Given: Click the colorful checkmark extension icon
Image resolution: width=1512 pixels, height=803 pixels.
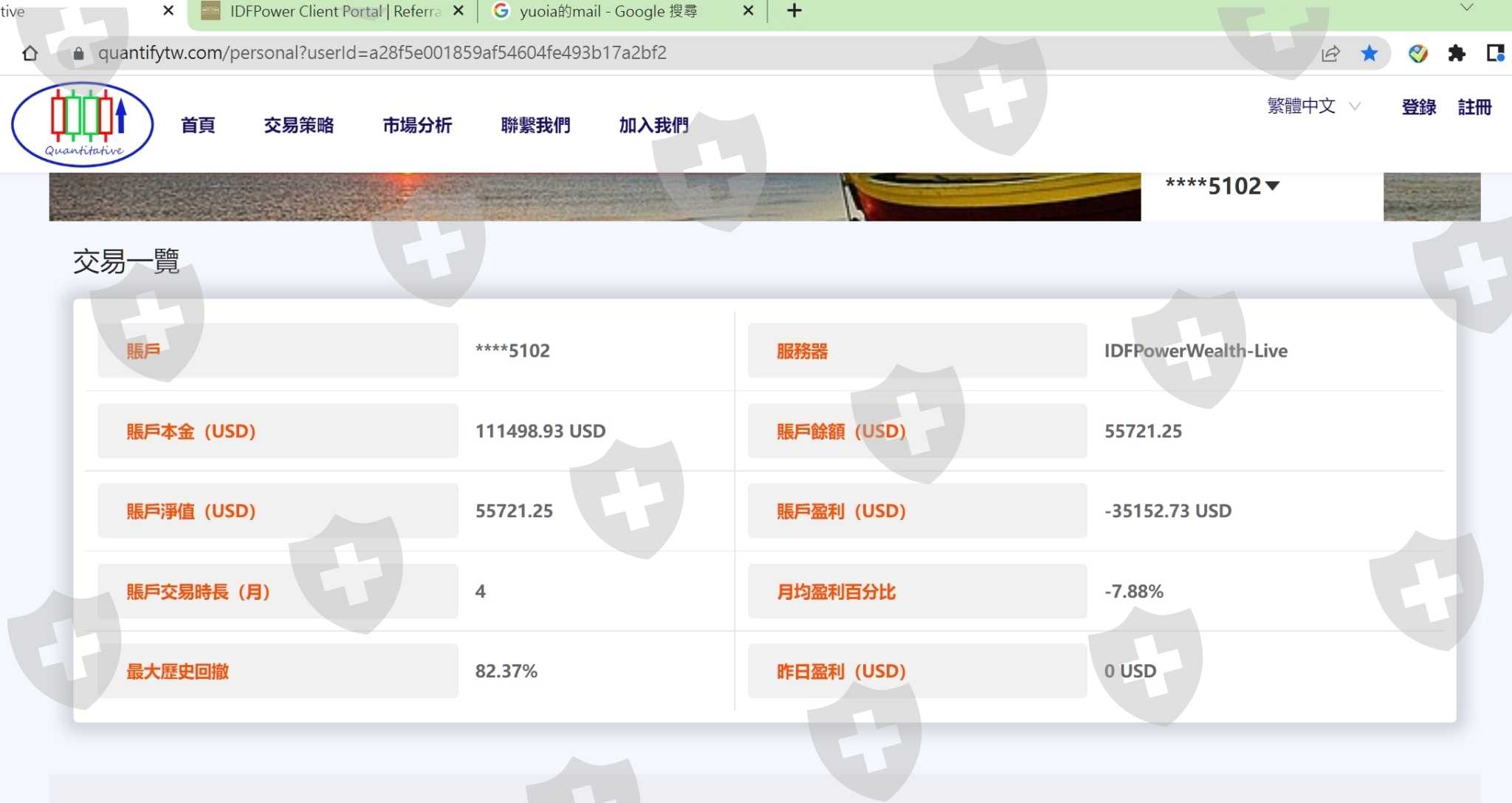Looking at the screenshot, I should coord(1417,53).
